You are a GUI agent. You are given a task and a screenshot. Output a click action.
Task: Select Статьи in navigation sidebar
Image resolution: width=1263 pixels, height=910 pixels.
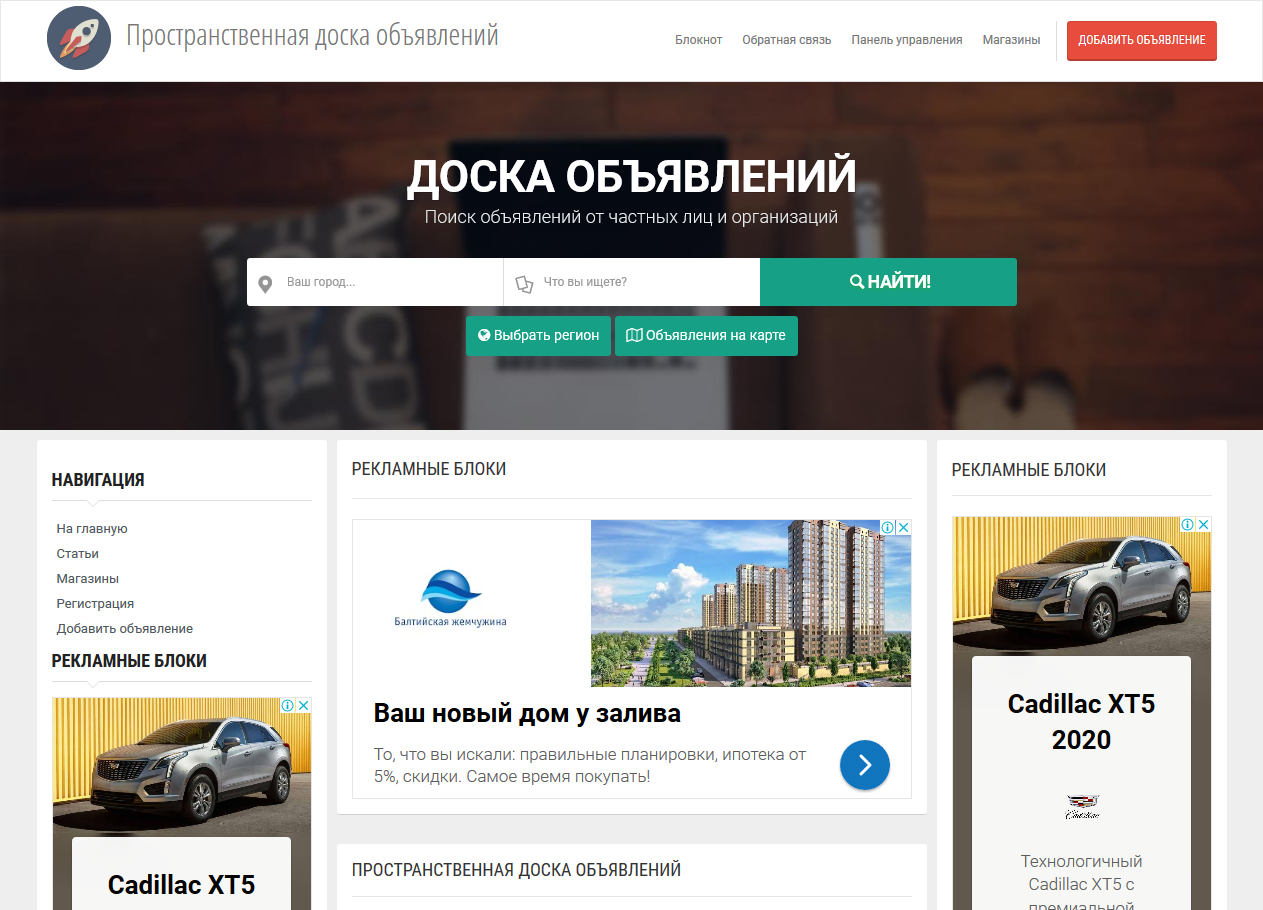click(x=77, y=553)
